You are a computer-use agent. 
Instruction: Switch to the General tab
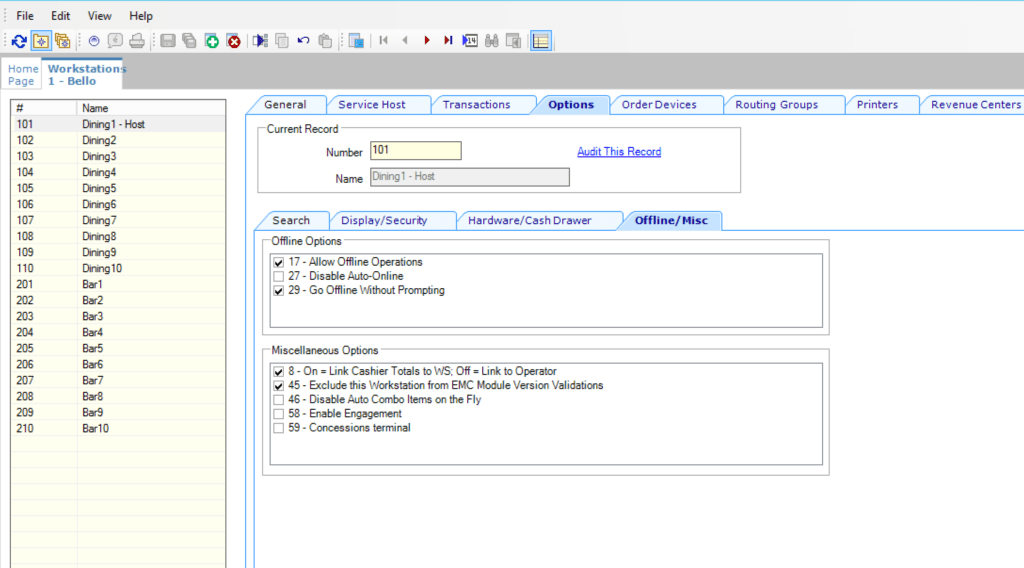[x=285, y=104]
